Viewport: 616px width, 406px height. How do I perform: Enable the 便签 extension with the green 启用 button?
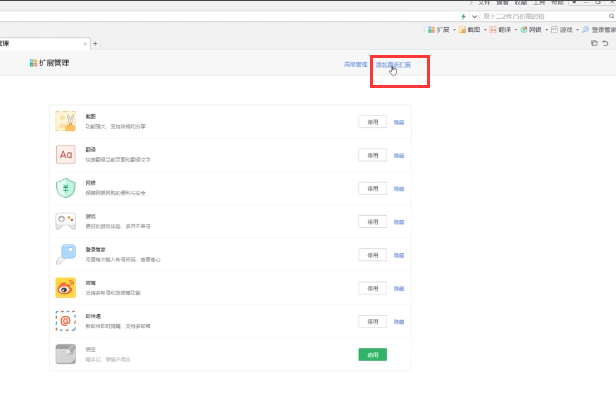click(372, 355)
